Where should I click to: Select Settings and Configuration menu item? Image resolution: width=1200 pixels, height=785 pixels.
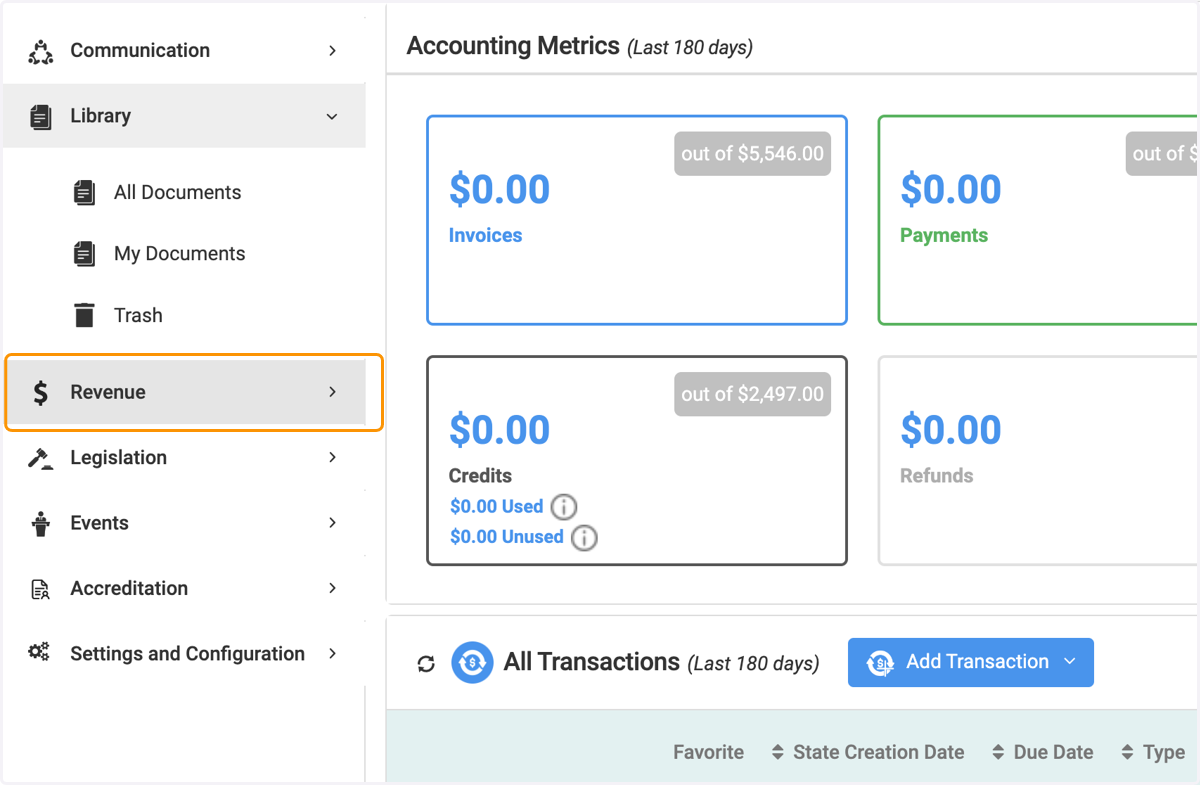point(185,654)
